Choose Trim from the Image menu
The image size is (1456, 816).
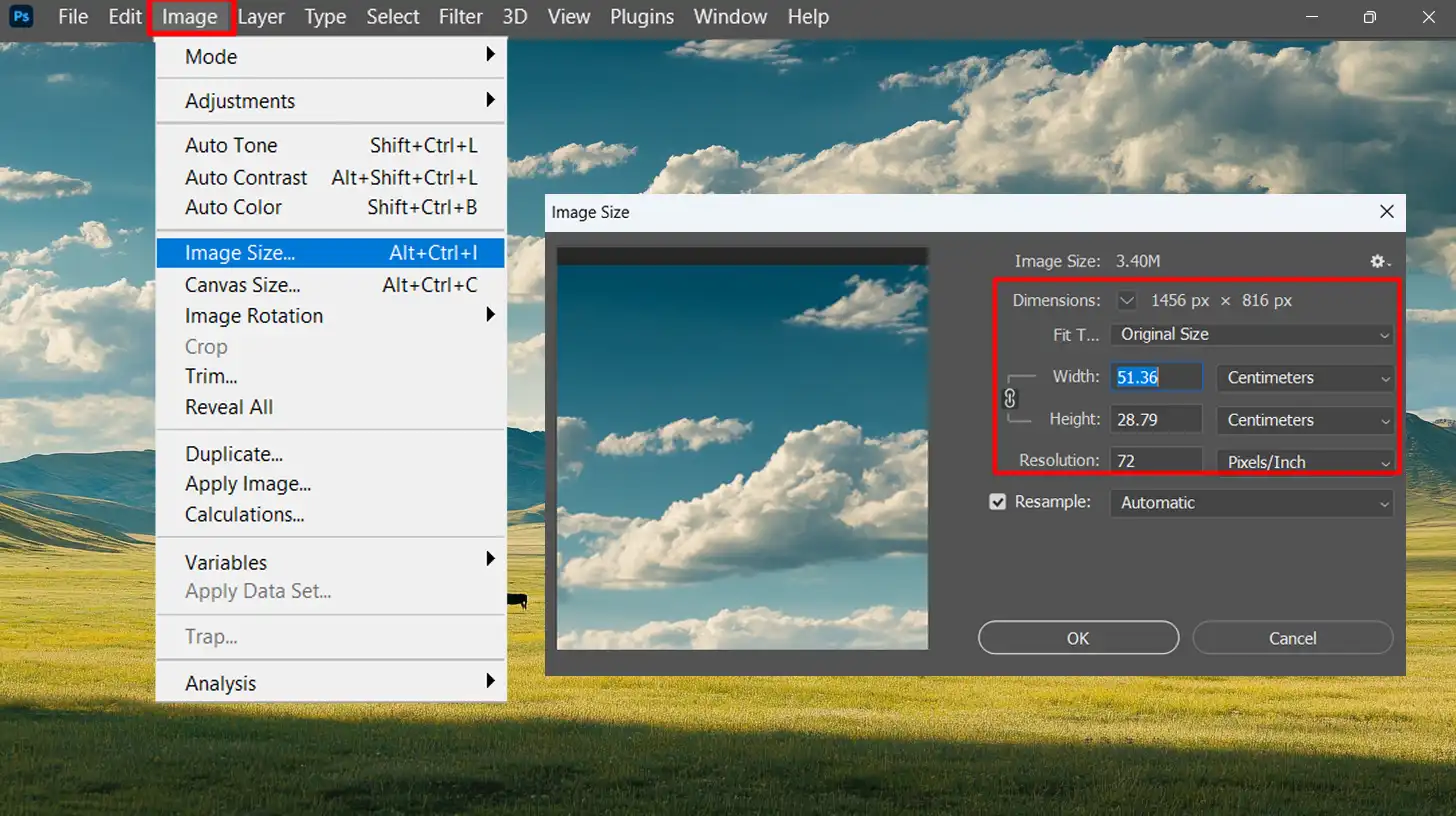(331, 377)
